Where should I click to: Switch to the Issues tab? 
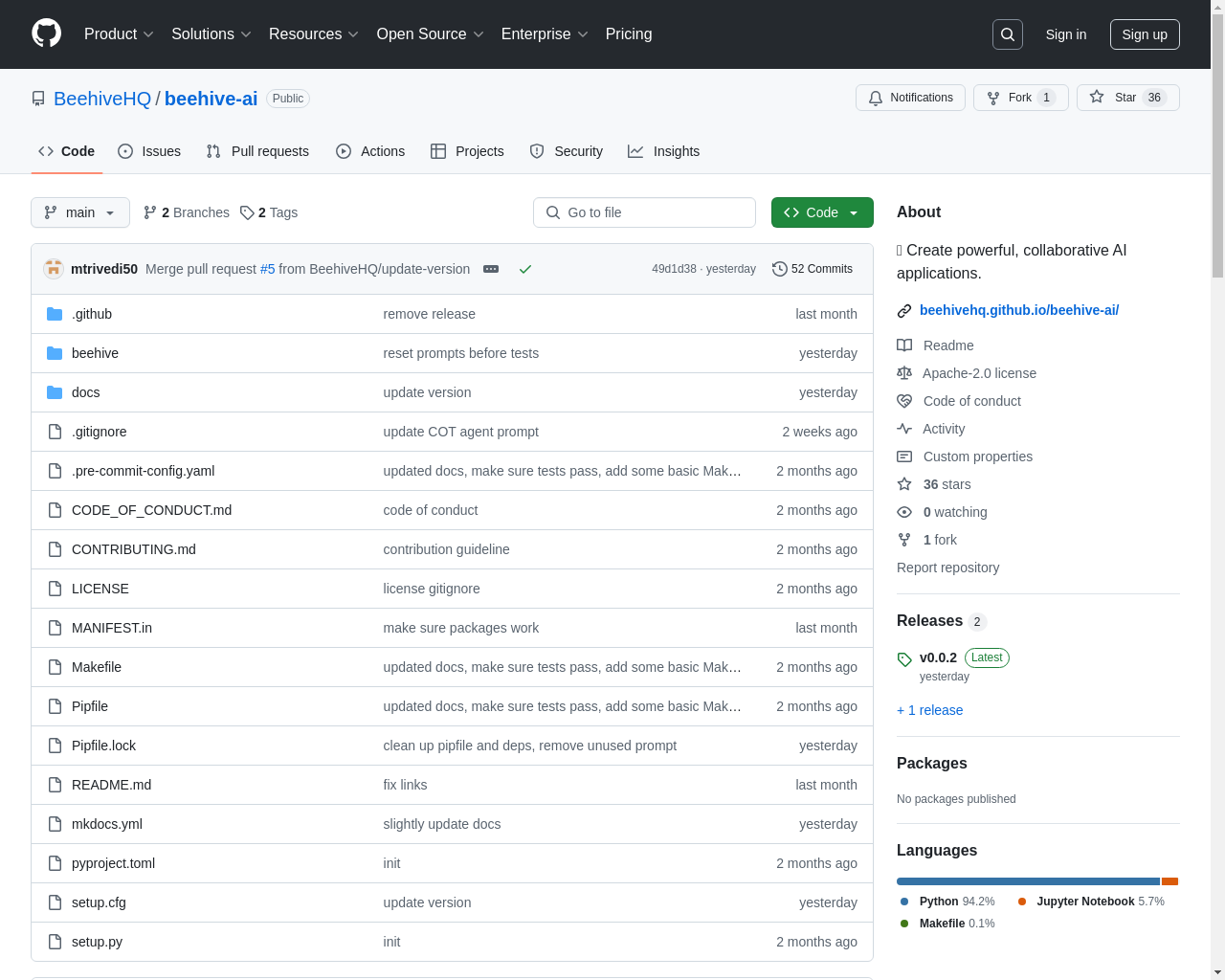[149, 151]
